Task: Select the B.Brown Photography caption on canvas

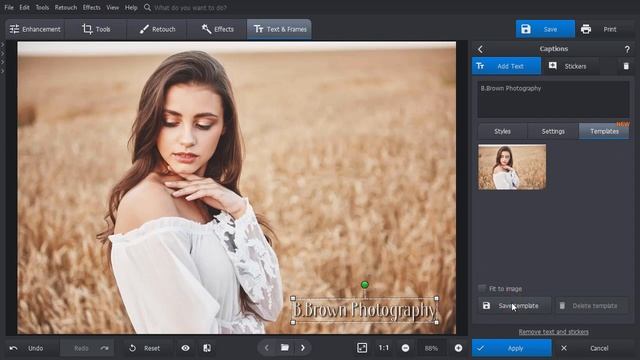Action: click(x=364, y=310)
